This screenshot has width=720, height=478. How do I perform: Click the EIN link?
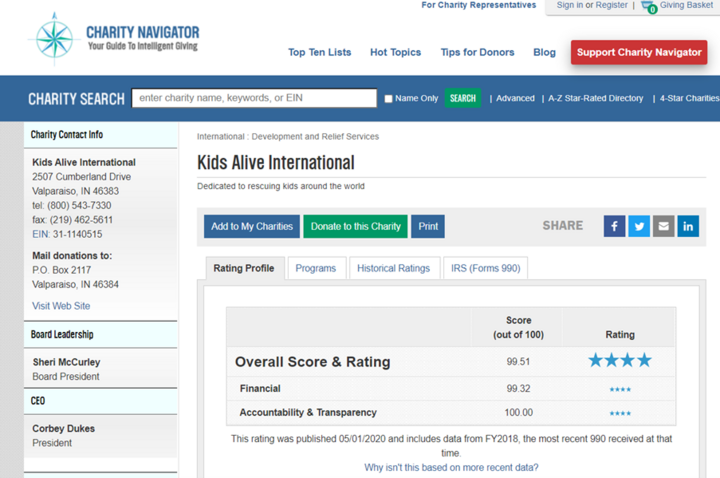[40, 234]
